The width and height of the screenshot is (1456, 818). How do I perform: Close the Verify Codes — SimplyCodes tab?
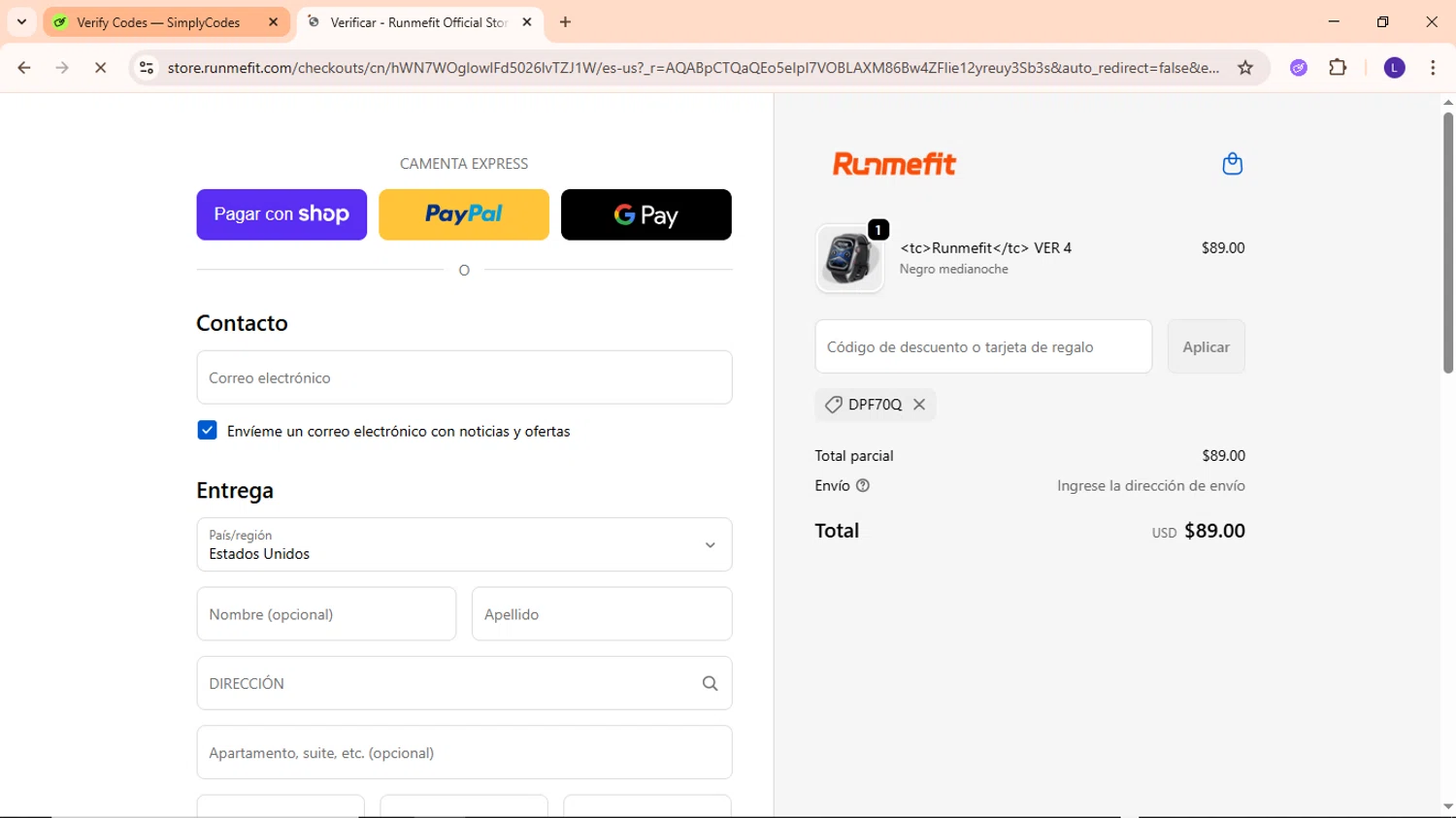273,22
